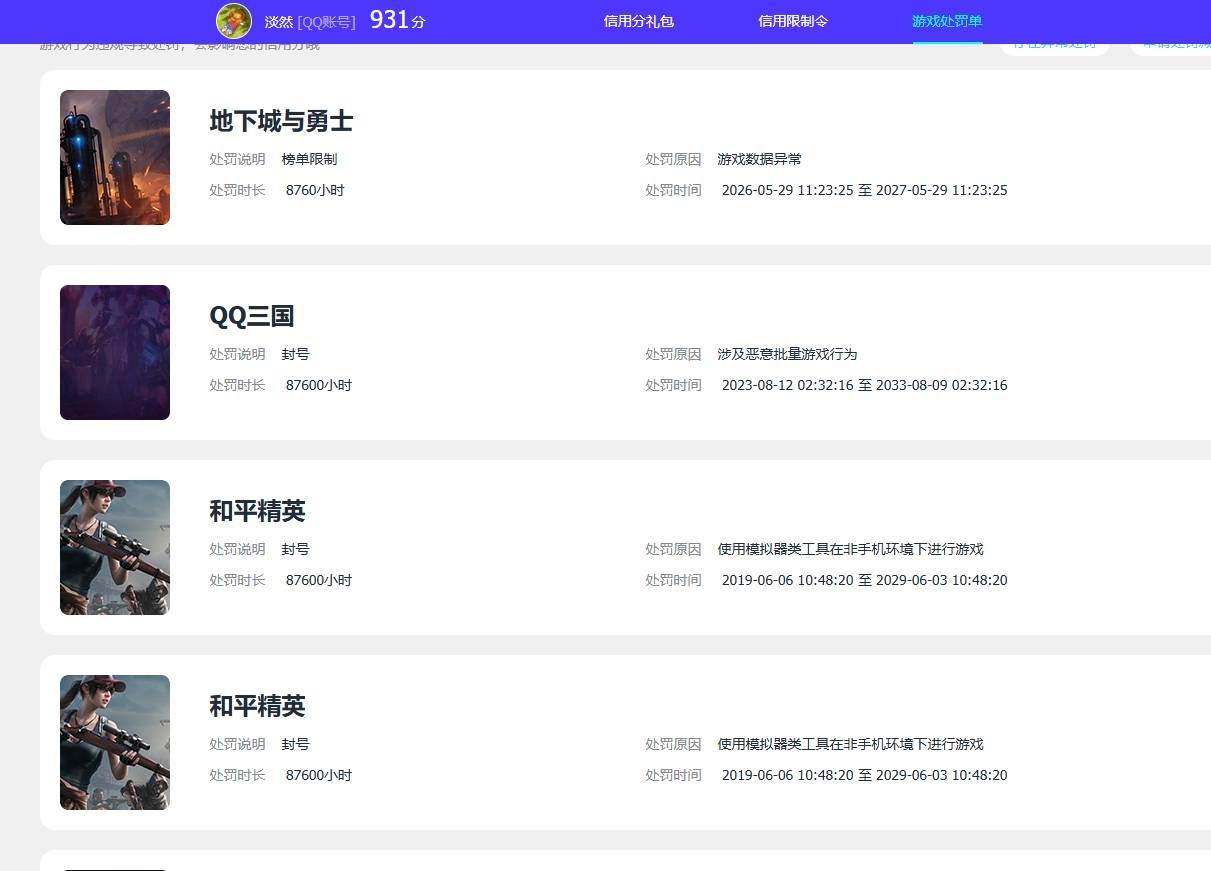1211x871 pixels.
Task: Click the QQ三国 card title
Action: click(252, 316)
